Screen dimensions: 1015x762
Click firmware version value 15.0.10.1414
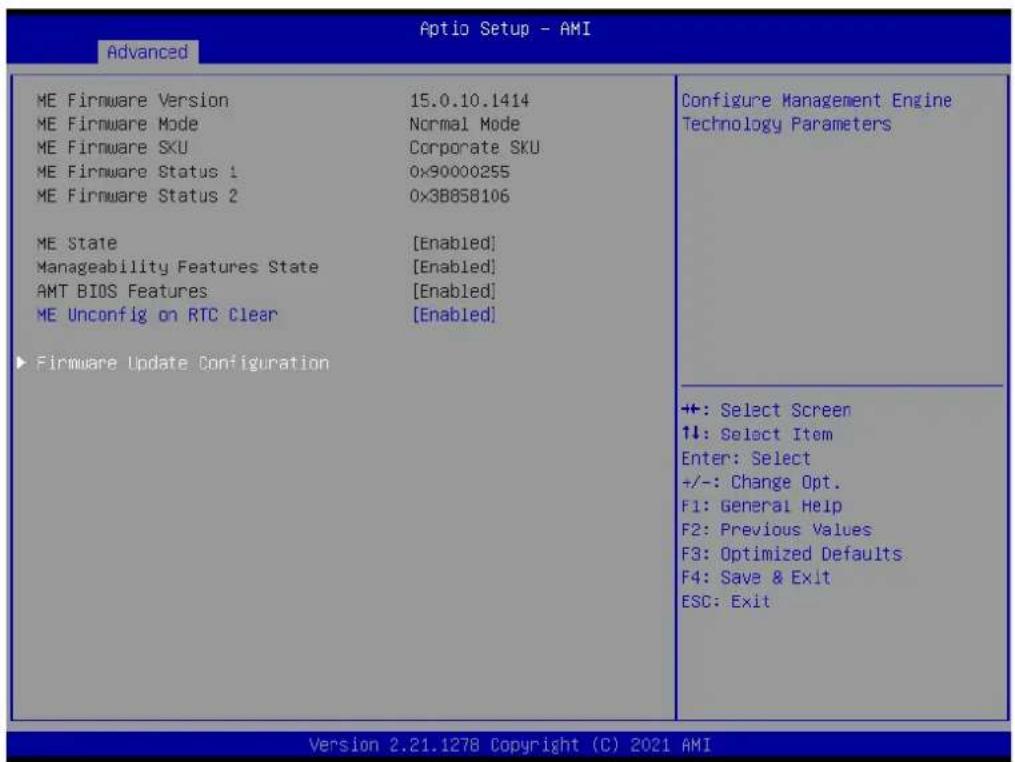(x=469, y=100)
